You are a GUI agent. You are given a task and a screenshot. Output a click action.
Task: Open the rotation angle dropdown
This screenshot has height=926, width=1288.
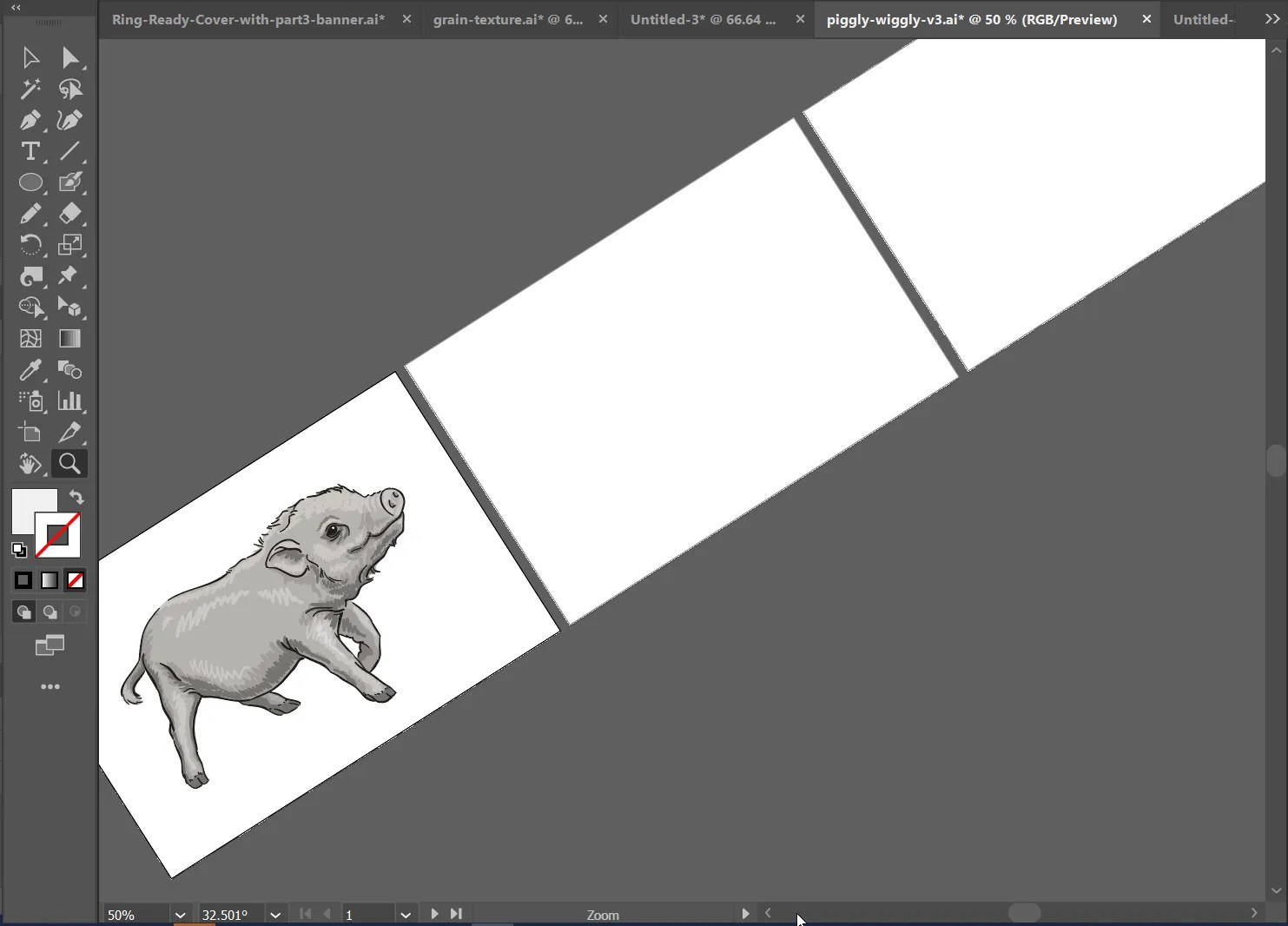pyautogui.click(x=275, y=914)
